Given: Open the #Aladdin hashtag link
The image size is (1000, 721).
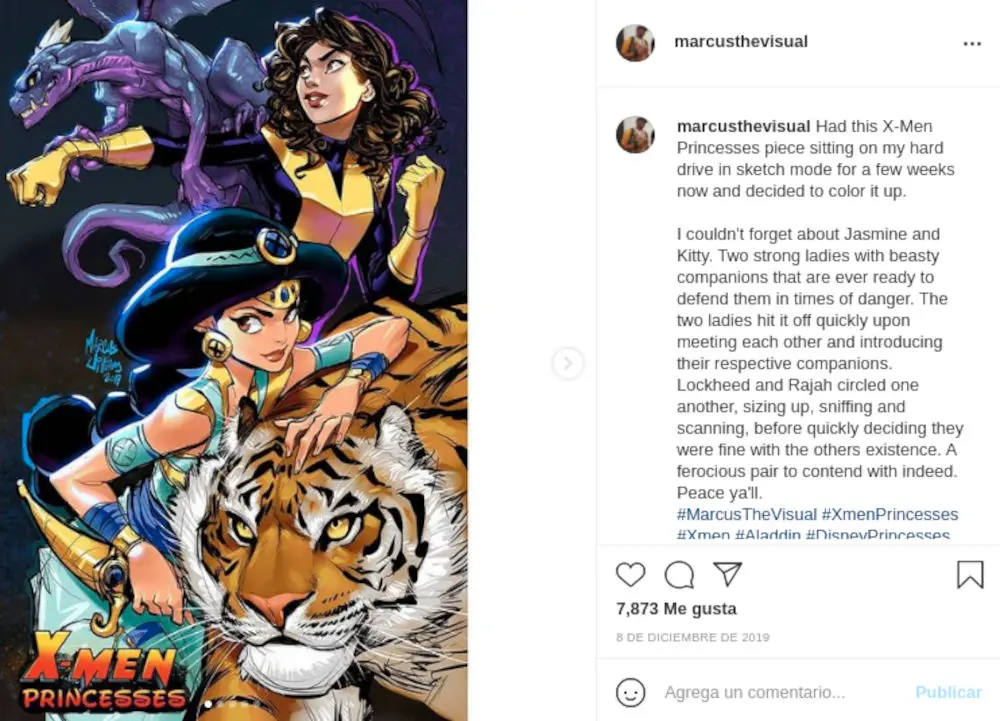Looking at the screenshot, I should (x=767, y=535).
